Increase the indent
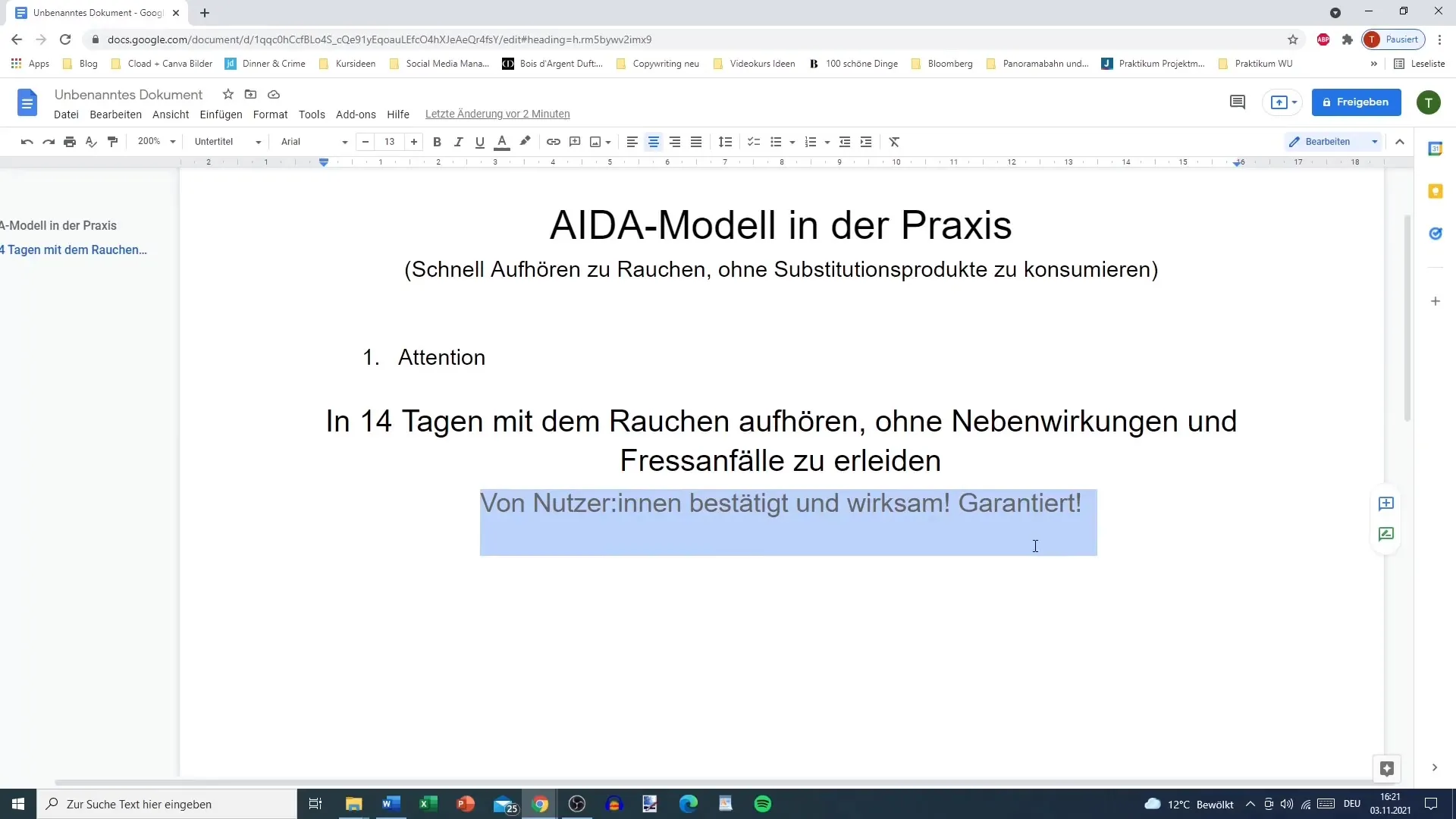1456x819 pixels. (x=866, y=142)
